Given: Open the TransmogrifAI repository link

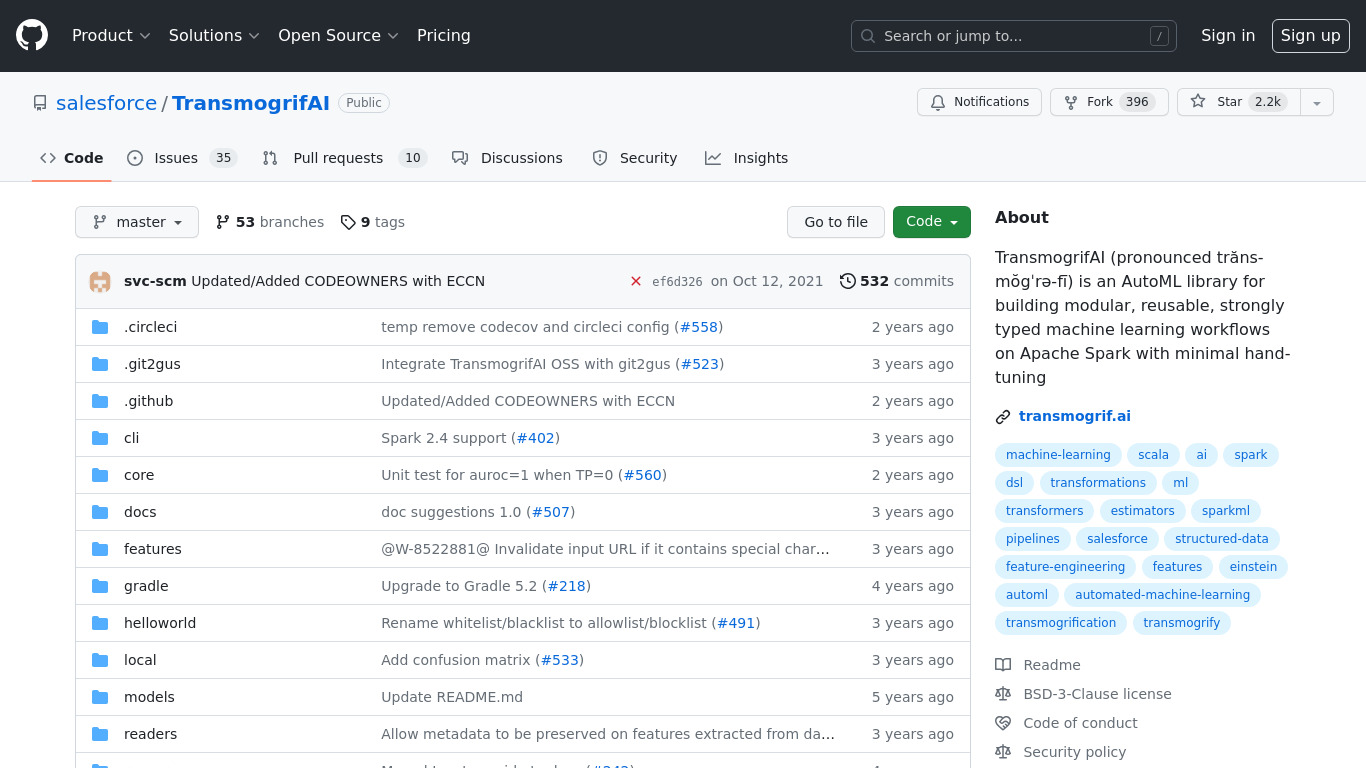Looking at the screenshot, I should pyautogui.click(x=251, y=103).
